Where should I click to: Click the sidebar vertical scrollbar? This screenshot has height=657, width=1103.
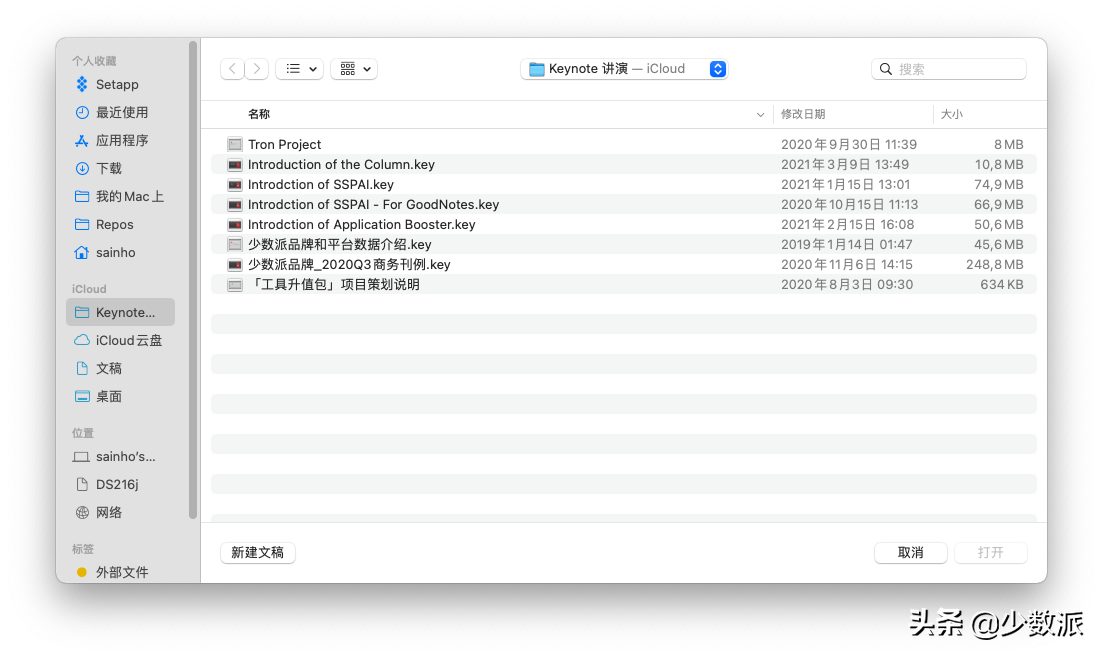[193, 280]
